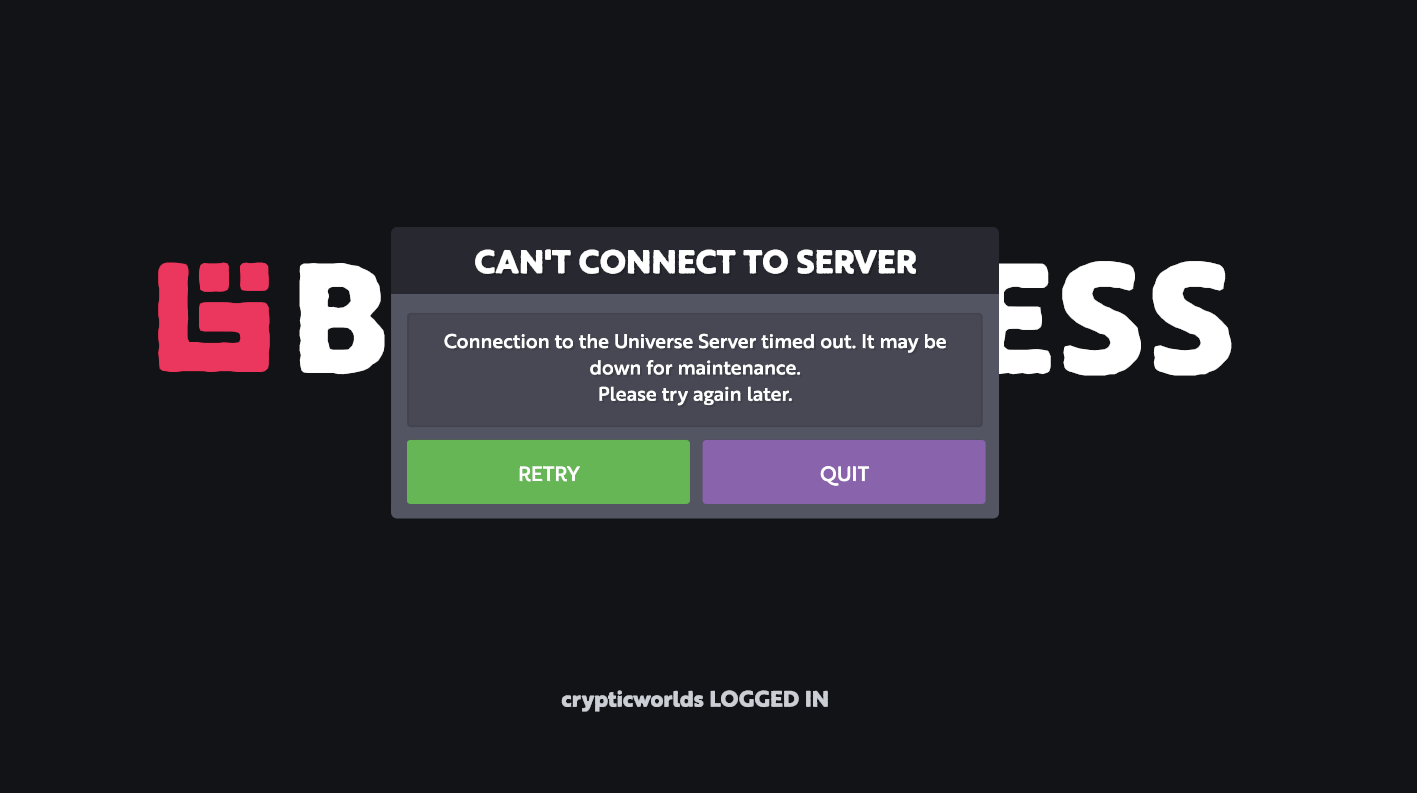Click the crypticworlds username text
The height and width of the screenshot is (793, 1417).
click(x=632, y=700)
